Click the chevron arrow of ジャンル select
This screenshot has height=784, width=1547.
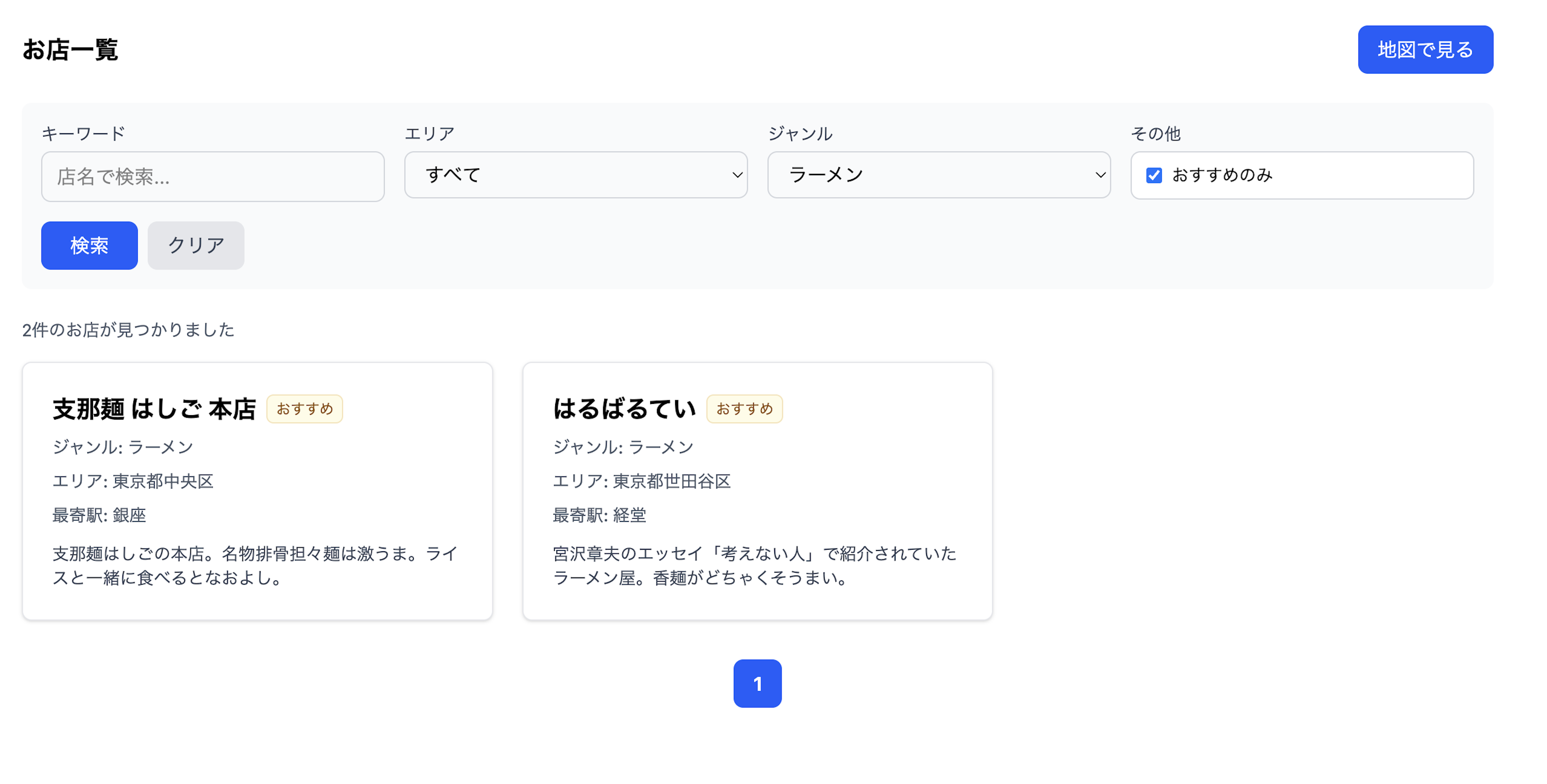point(1099,175)
